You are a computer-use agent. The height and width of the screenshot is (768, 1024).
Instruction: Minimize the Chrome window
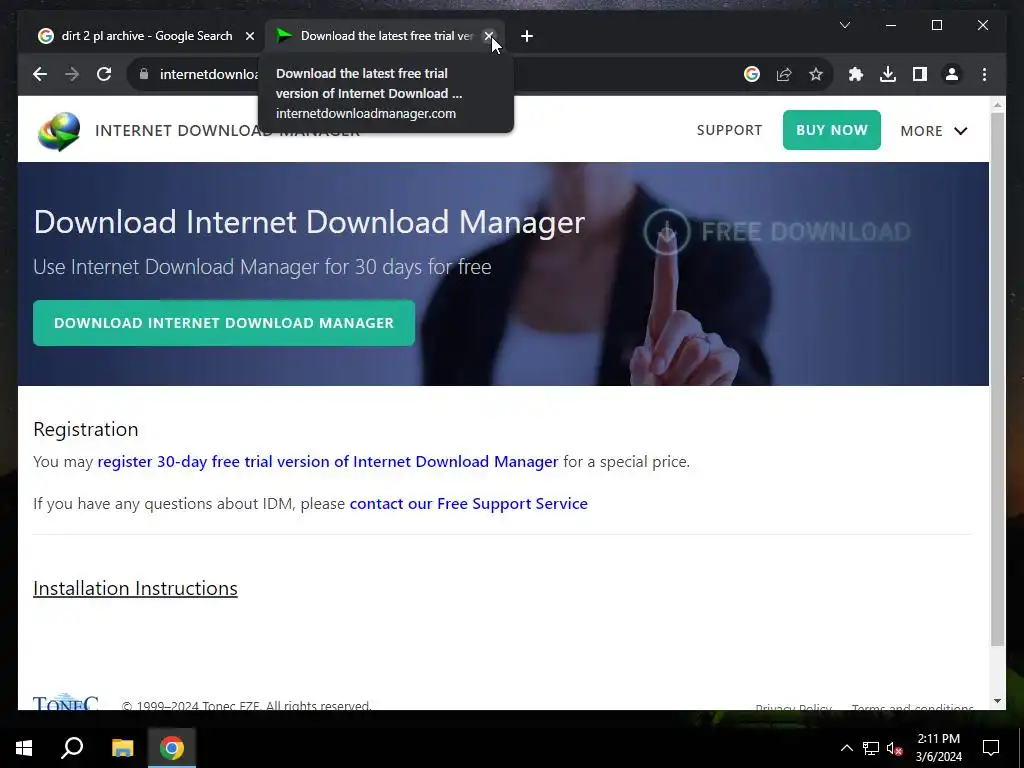click(891, 25)
